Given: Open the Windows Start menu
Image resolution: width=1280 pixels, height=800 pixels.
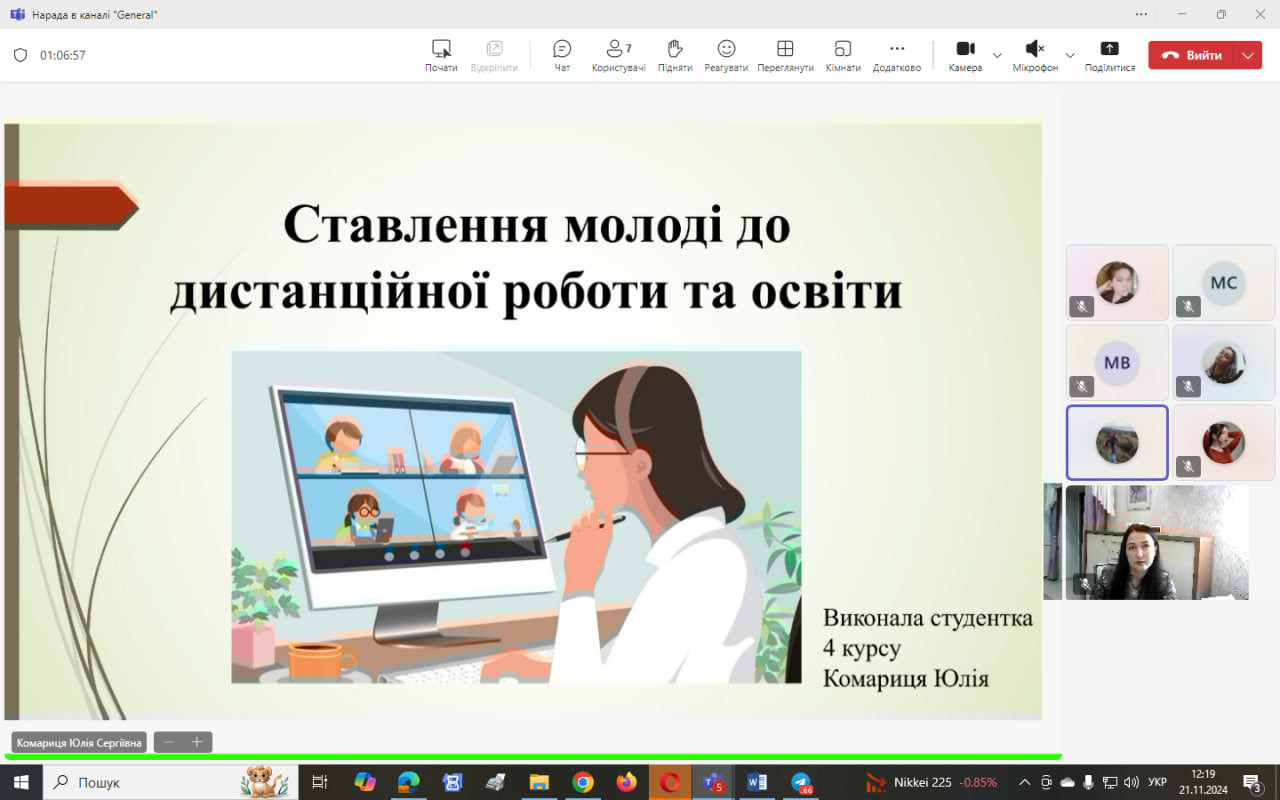Looking at the screenshot, I should coord(21,782).
